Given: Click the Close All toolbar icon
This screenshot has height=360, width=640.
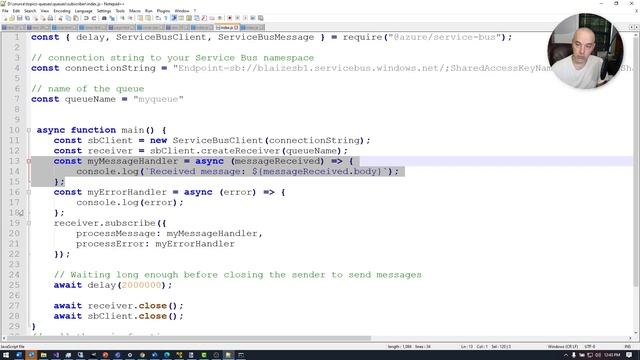Looking at the screenshot, I should coord(43,18).
